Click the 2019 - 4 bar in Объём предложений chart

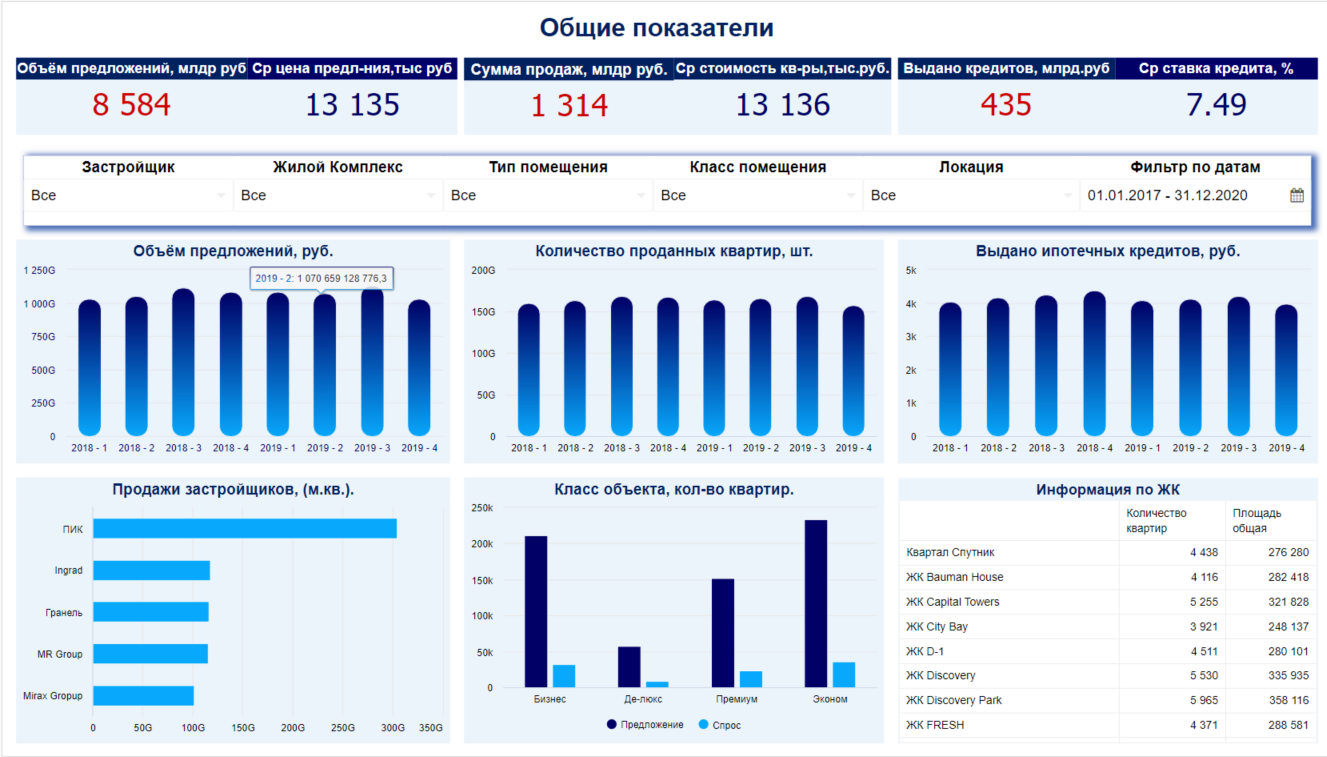pyautogui.click(x=419, y=368)
